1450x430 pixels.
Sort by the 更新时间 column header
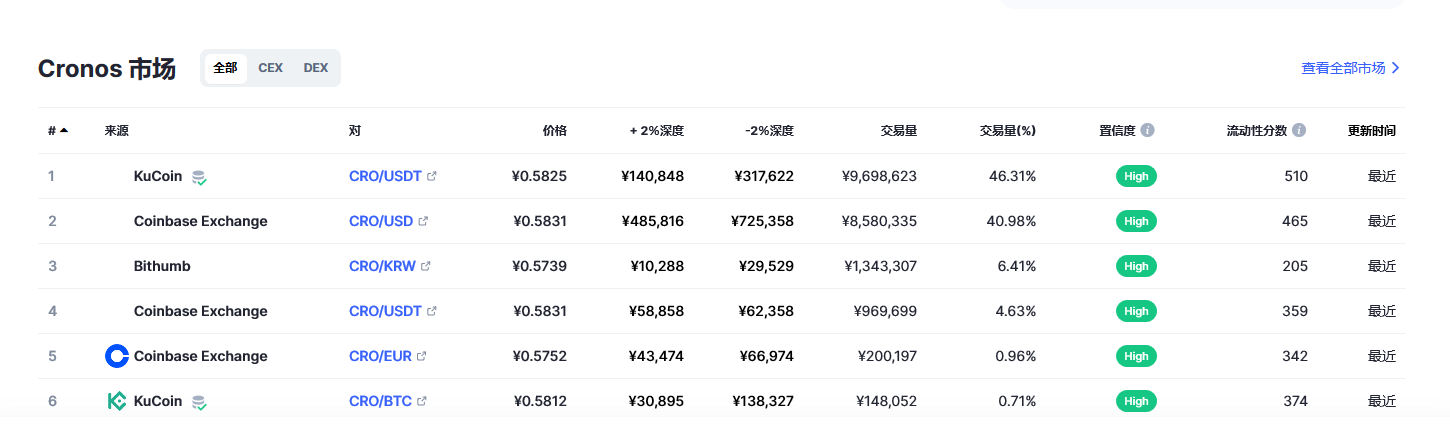1372,130
